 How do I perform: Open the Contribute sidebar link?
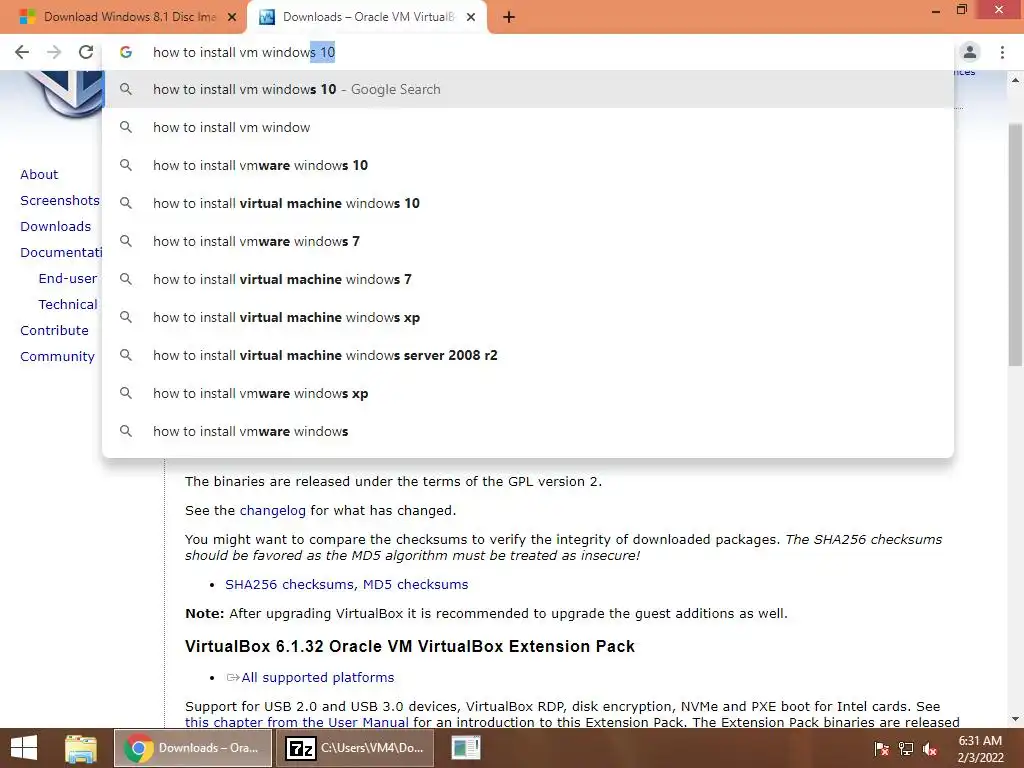(x=54, y=330)
